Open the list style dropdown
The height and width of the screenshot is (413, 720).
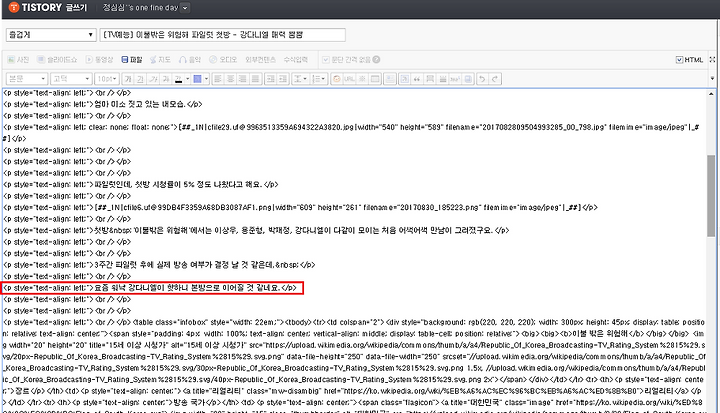tap(319, 79)
